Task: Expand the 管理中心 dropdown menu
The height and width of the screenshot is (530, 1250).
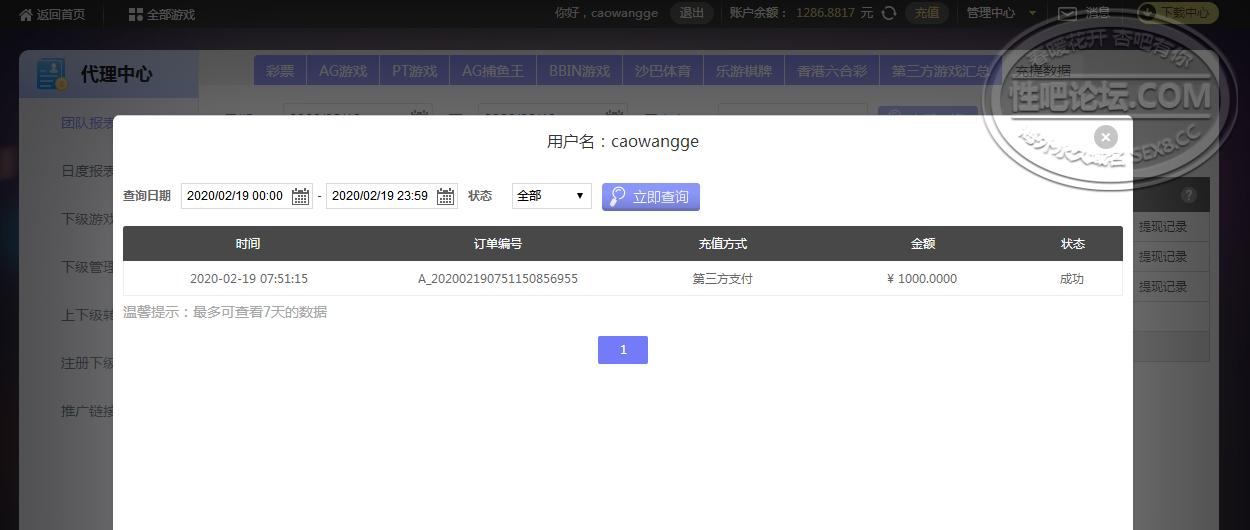Action: [x=1001, y=13]
